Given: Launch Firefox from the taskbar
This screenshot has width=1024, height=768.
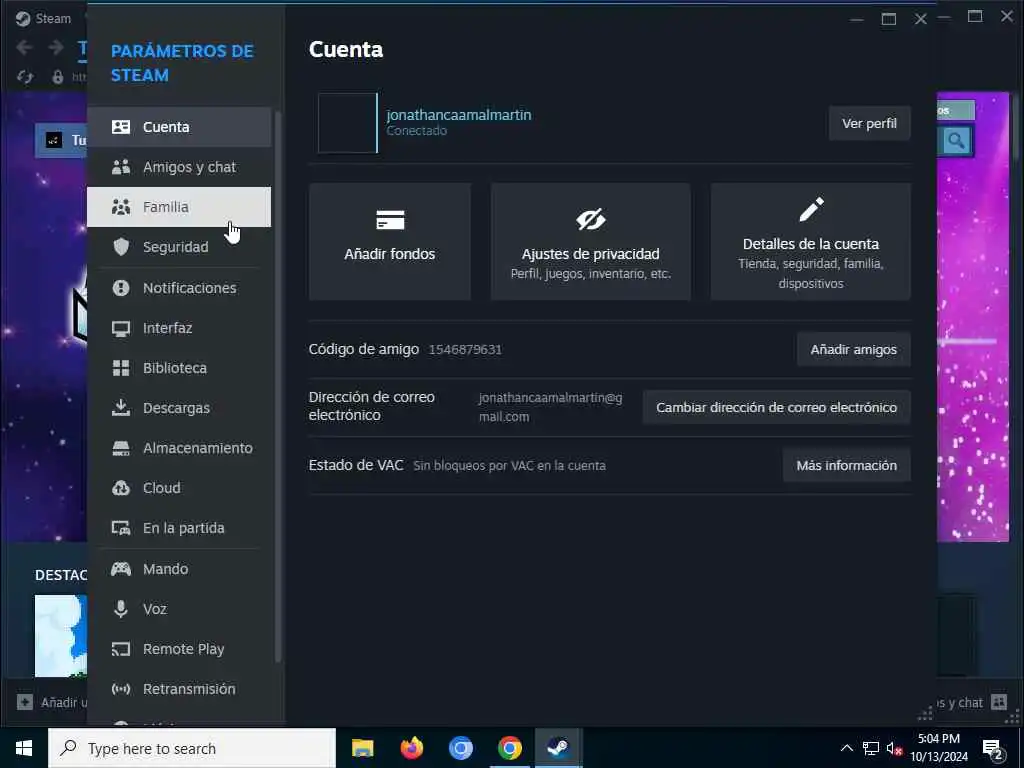Looking at the screenshot, I should (411, 748).
